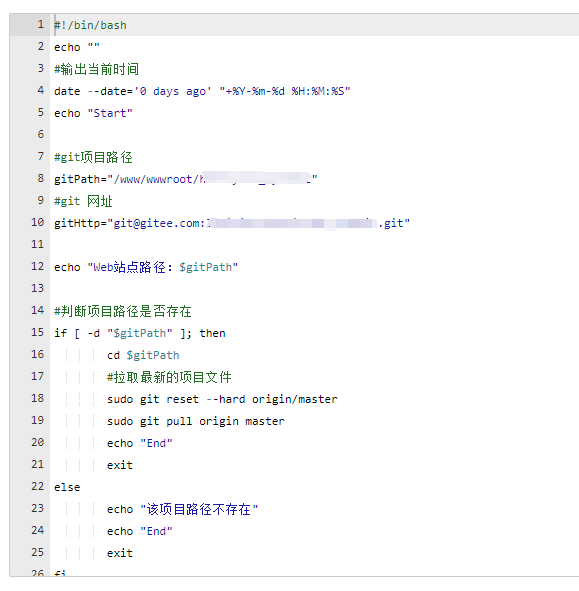Screen dimensions: 579x591
Task: Click sudo git reset --hard origin/master
Action: coord(222,399)
